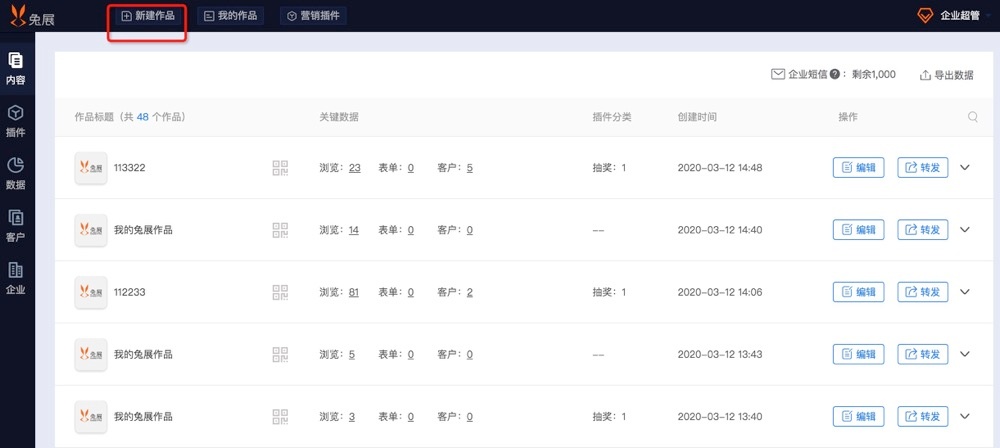Open 表单 count 0 for work 113322
The width and height of the screenshot is (1000, 448).
(x=411, y=168)
